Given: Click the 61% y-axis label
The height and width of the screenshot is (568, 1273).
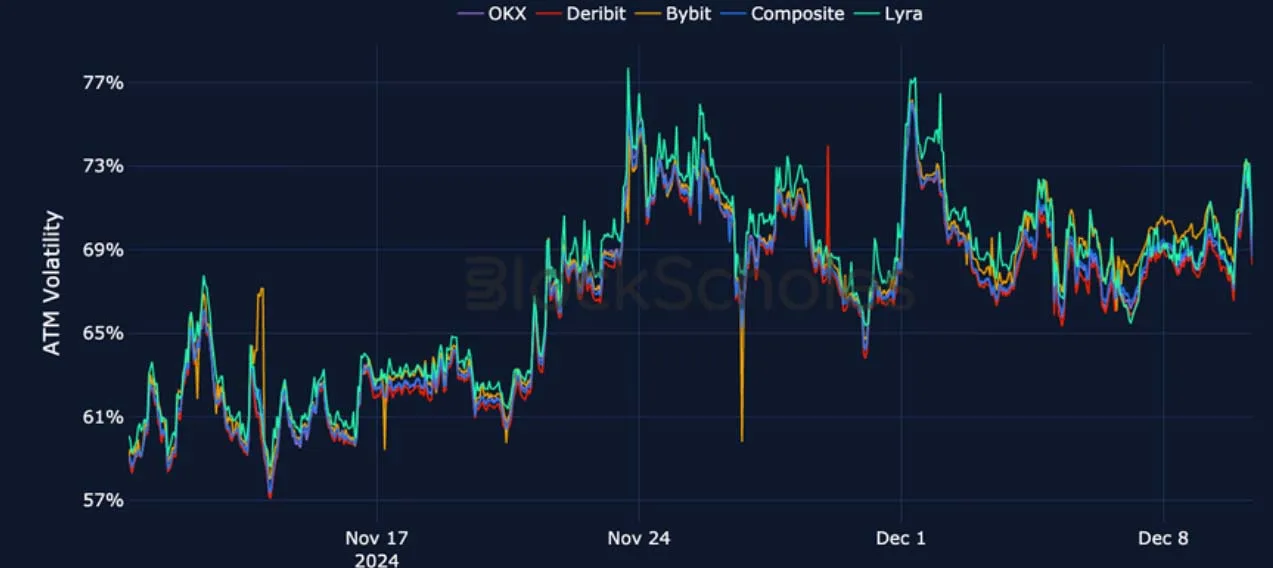Looking at the screenshot, I should (102, 417).
